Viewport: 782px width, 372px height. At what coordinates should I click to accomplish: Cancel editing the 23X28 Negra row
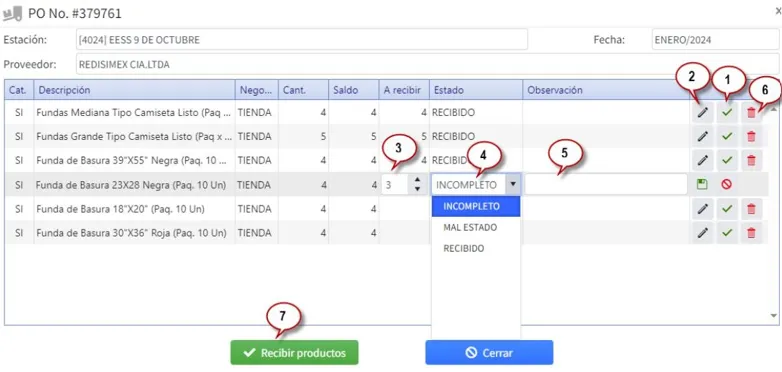coord(726,185)
